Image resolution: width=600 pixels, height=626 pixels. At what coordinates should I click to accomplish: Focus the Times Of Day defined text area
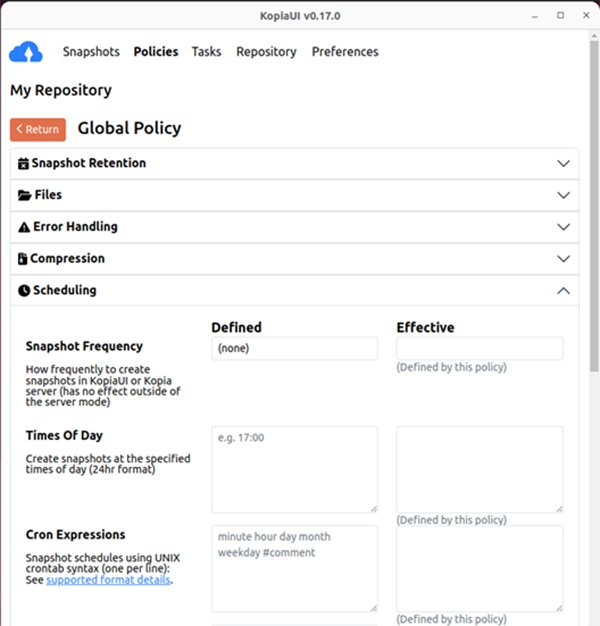(294, 469)
